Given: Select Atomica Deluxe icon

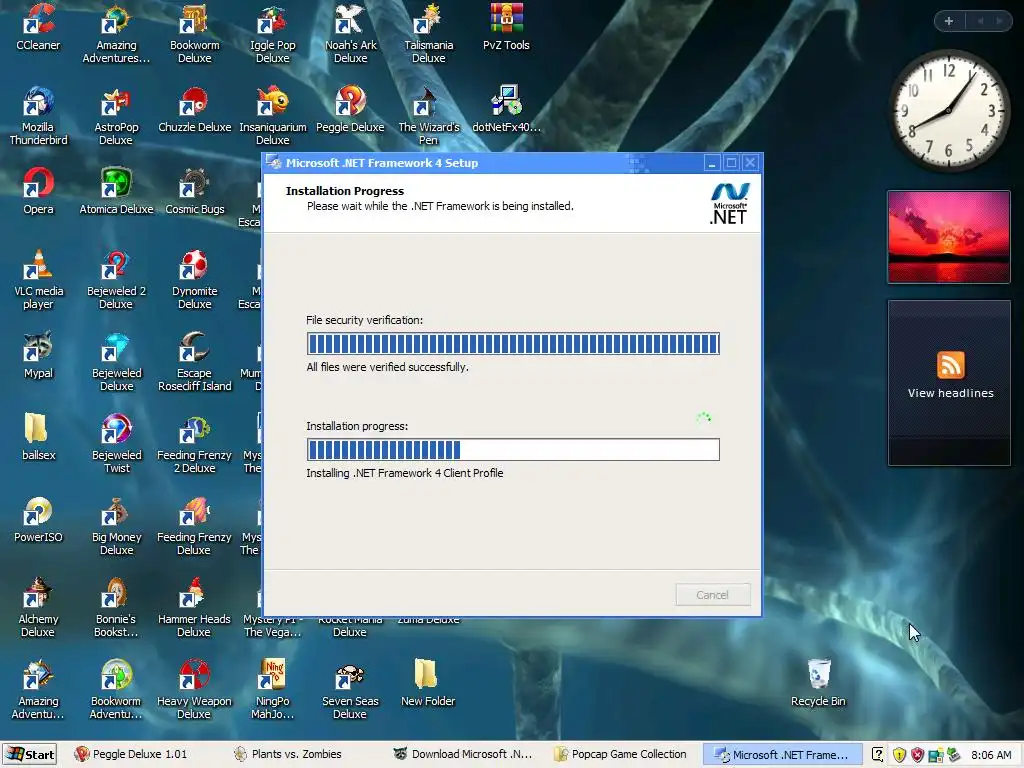Looking at the screenshot, I should pyautogui.click(x=116, y=184).
